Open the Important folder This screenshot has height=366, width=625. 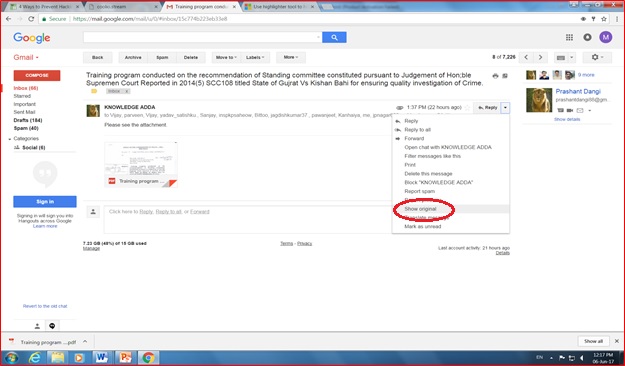[x=24, y=104]
